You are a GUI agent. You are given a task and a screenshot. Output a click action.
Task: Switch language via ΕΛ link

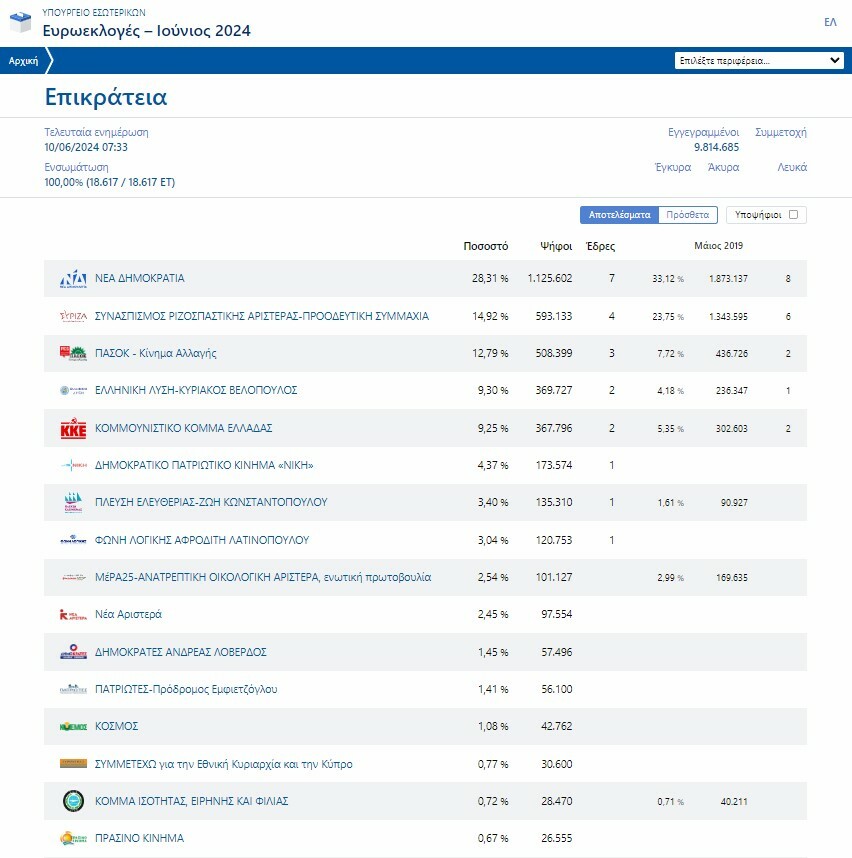coord(830,22)
